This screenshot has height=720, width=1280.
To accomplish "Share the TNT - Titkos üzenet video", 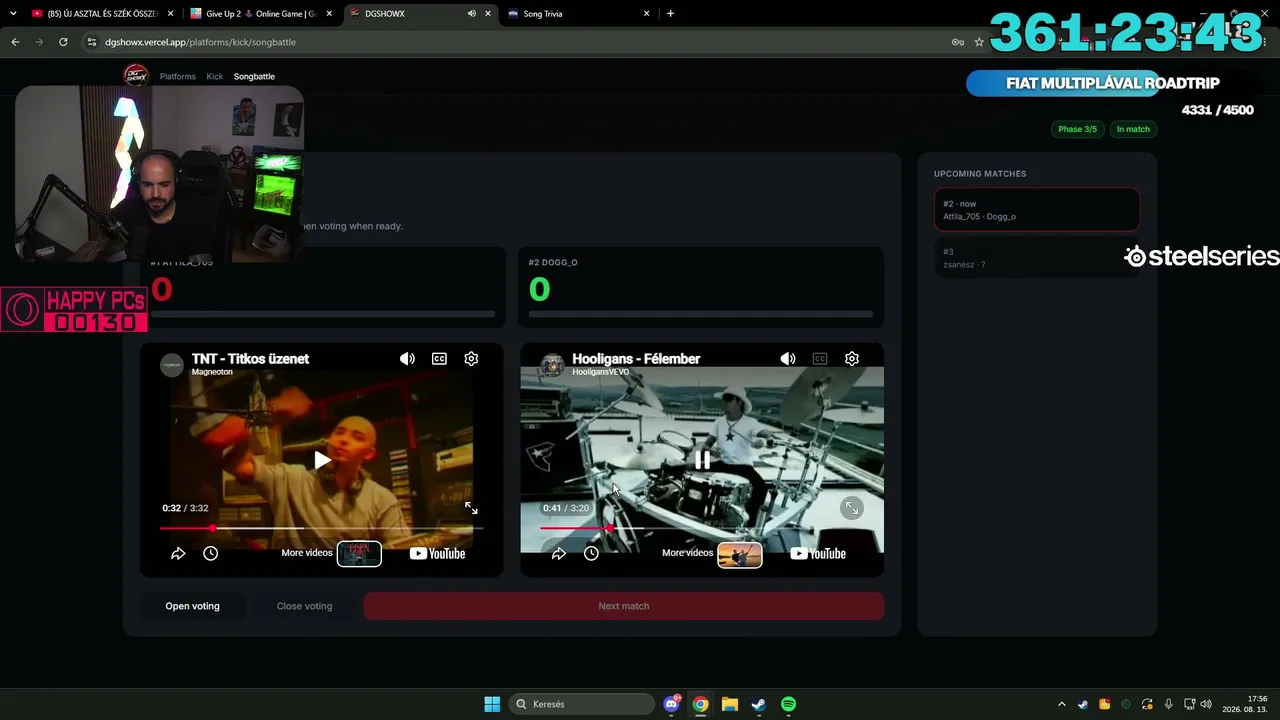I will pyautogui.click(x=178, y=553).
